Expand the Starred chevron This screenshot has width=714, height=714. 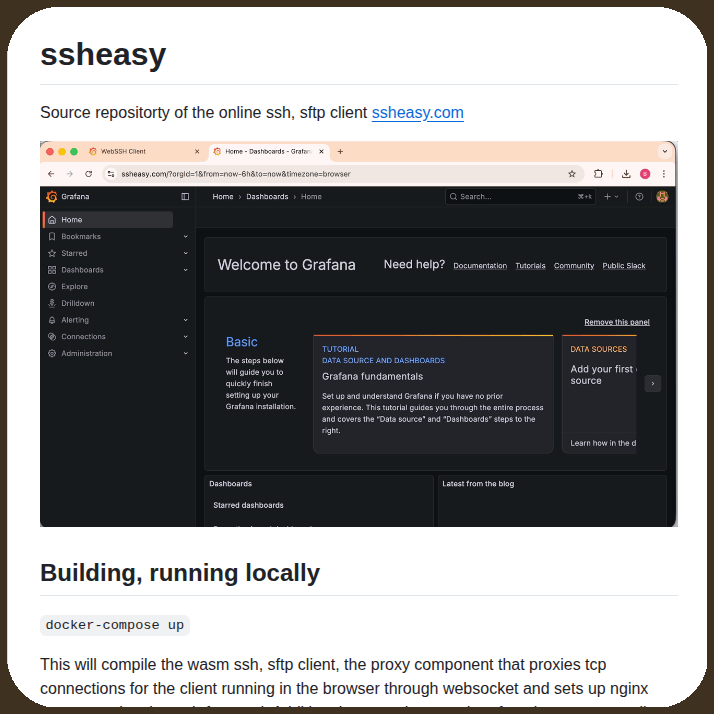[x=185, y=253]
